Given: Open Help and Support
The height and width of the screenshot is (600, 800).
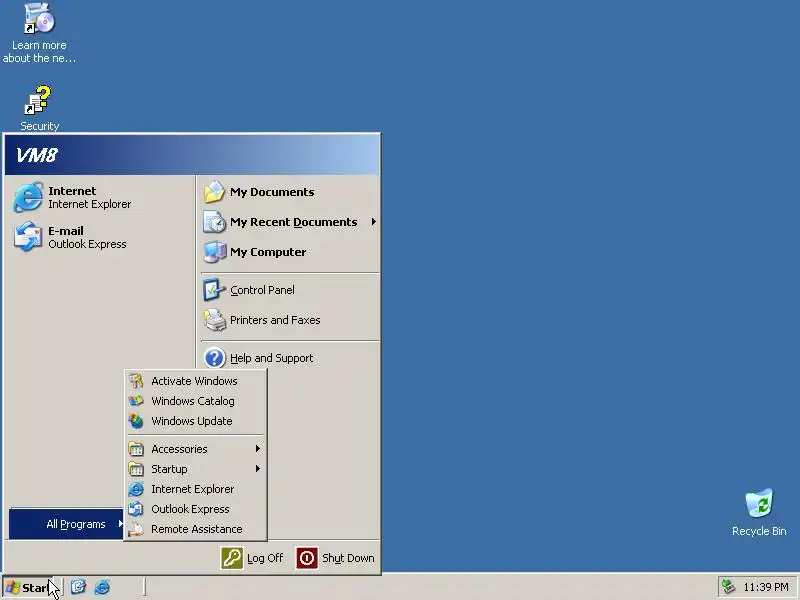Looking at the screenshot, I should click(x=289, y=358).
